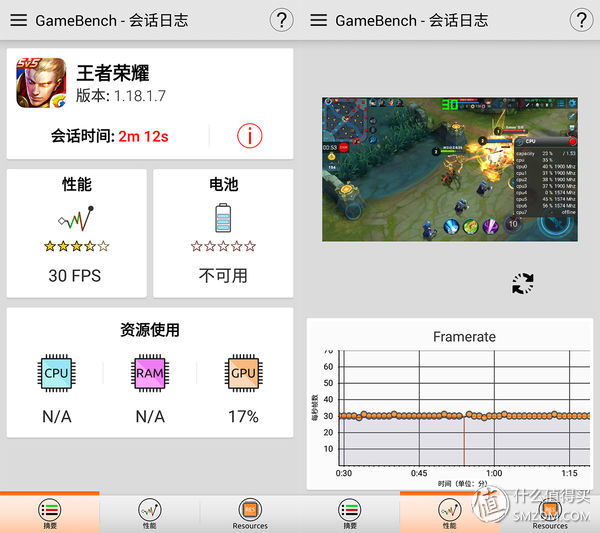600x533 pixels.
Task: Click the 0:45 time label on chart
Action: (419, 473)
